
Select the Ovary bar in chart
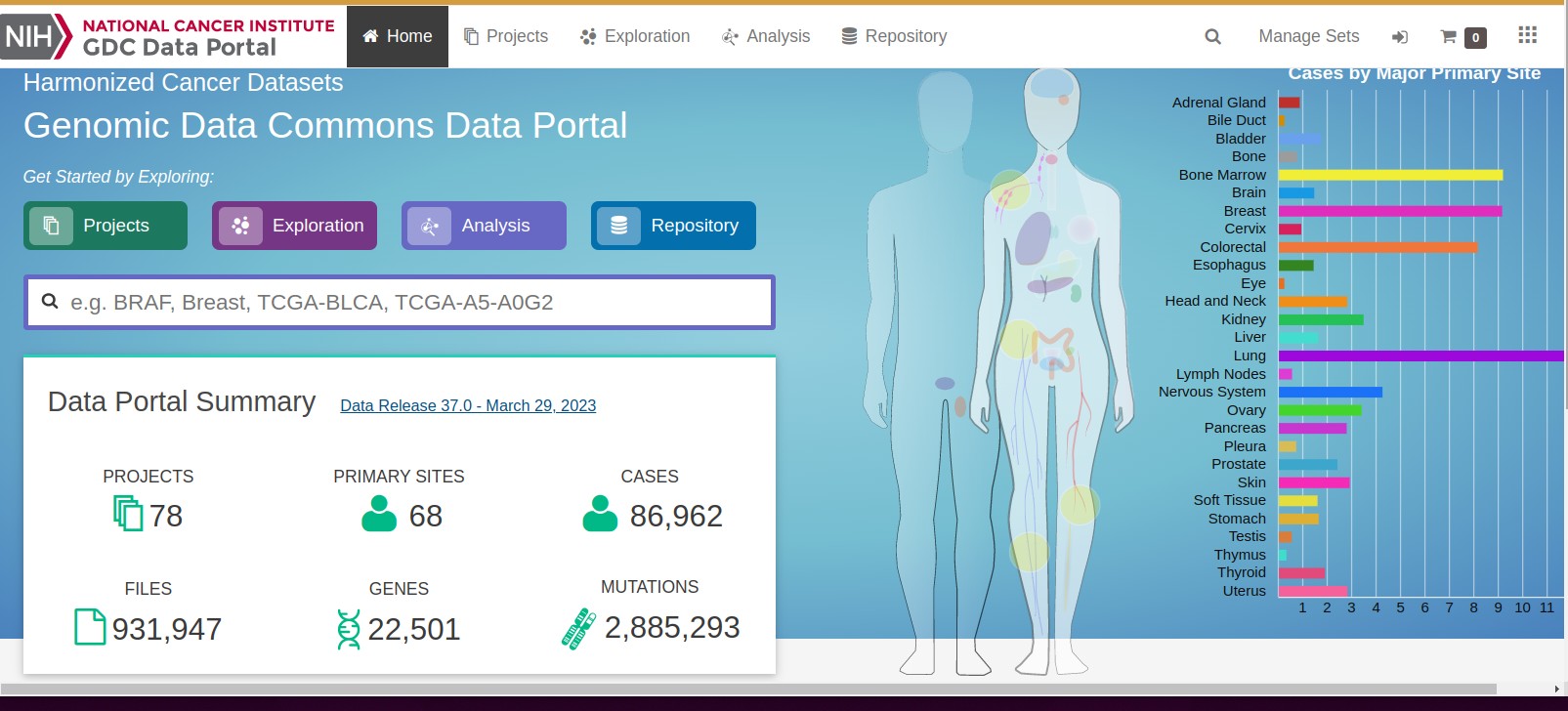click(x=1320, y=410)
